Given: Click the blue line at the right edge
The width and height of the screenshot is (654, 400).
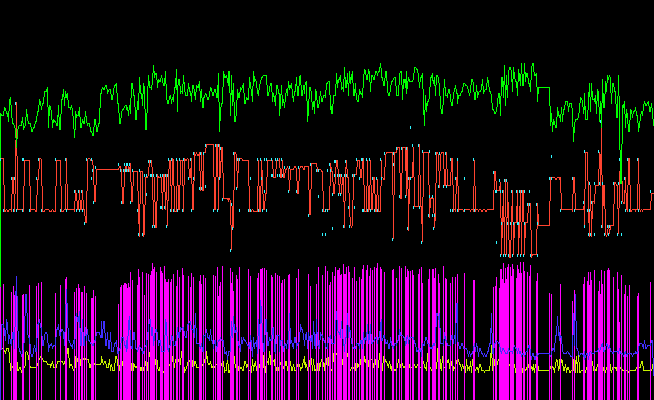Looking at the screenshot, I should (650, 350).
